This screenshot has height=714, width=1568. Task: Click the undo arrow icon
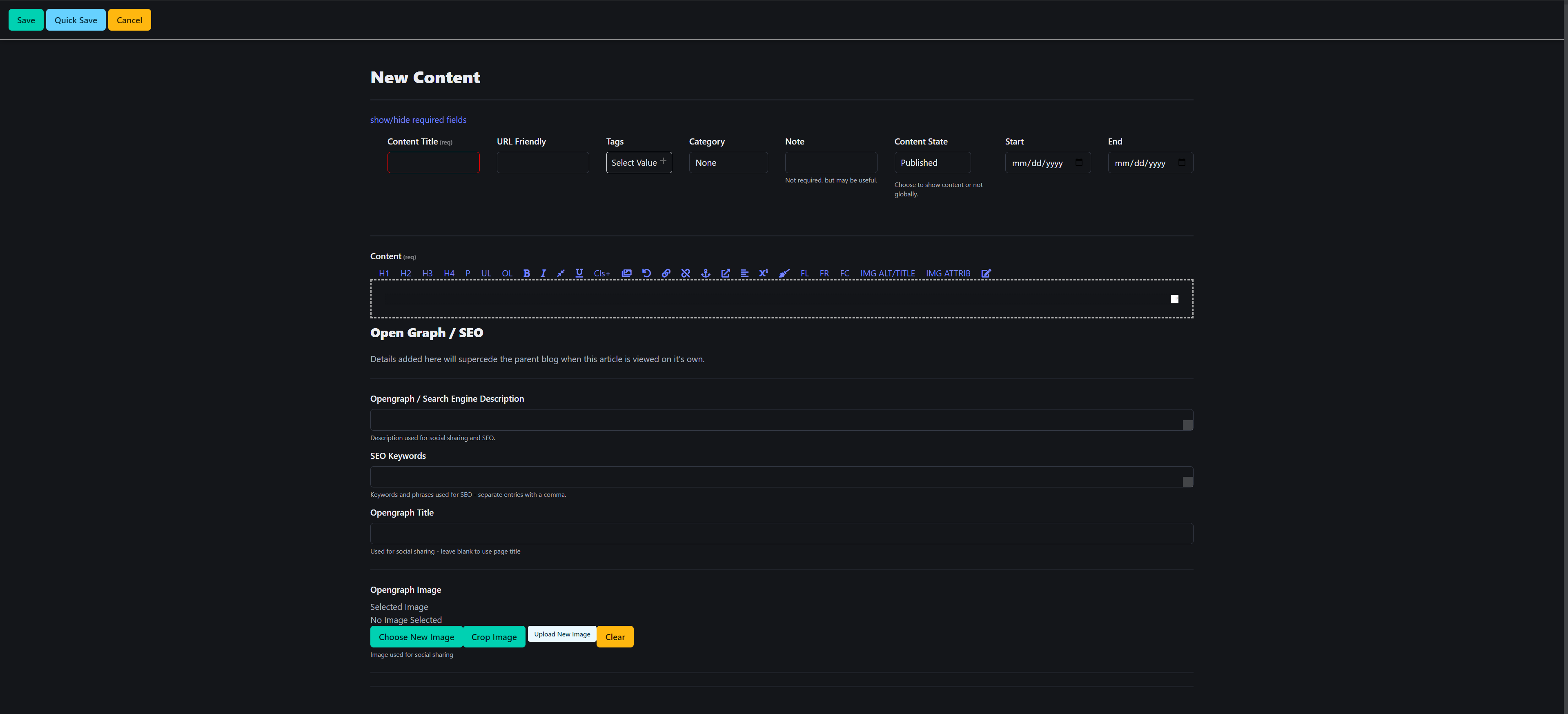coord(646,273)
